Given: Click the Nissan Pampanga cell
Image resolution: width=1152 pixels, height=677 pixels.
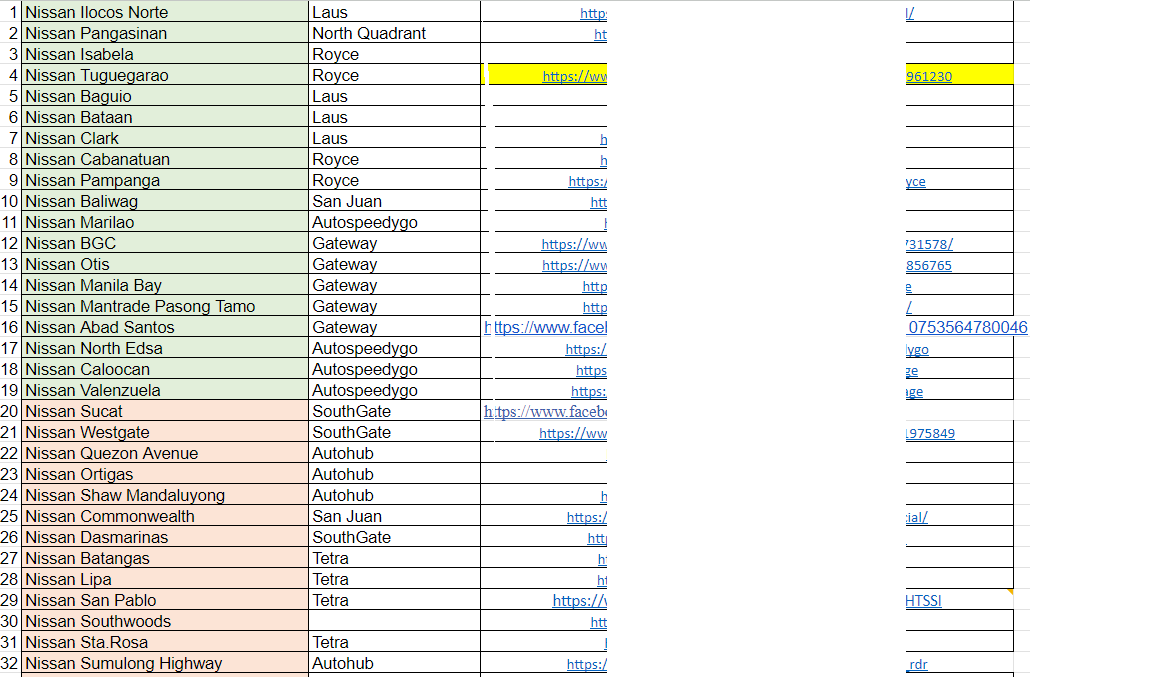Looking at the screenshot, I should click(x=165, y=180).
